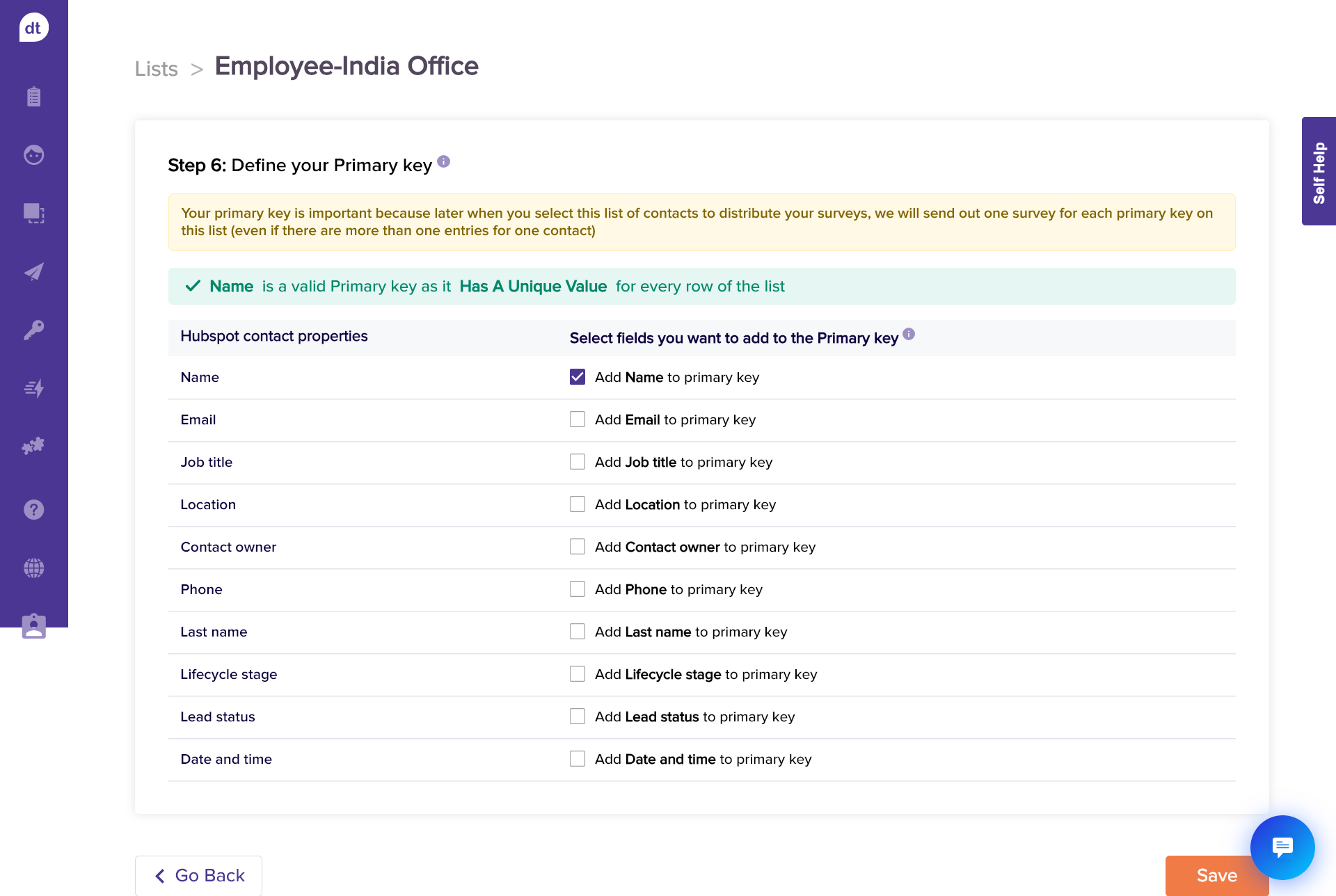Click the info icon beside Step 6 heading

444,162
